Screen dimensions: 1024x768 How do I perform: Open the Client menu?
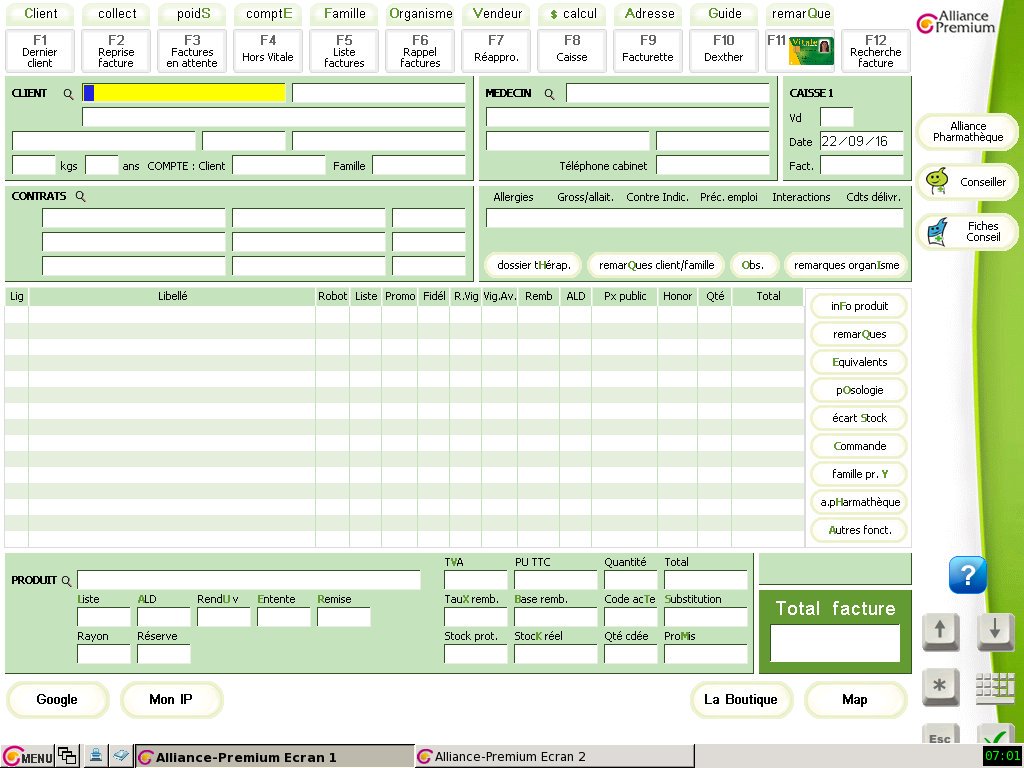40,14
